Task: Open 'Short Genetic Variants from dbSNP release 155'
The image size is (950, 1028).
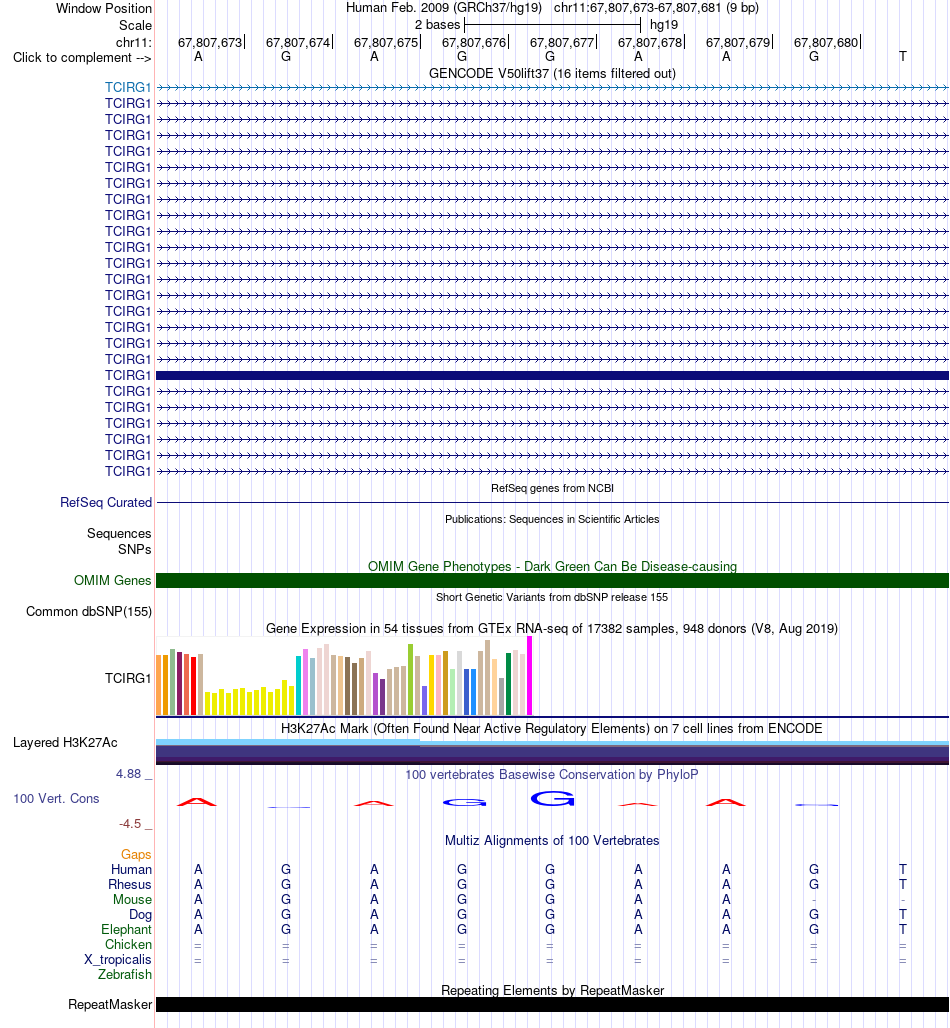Action: [552, 597]
